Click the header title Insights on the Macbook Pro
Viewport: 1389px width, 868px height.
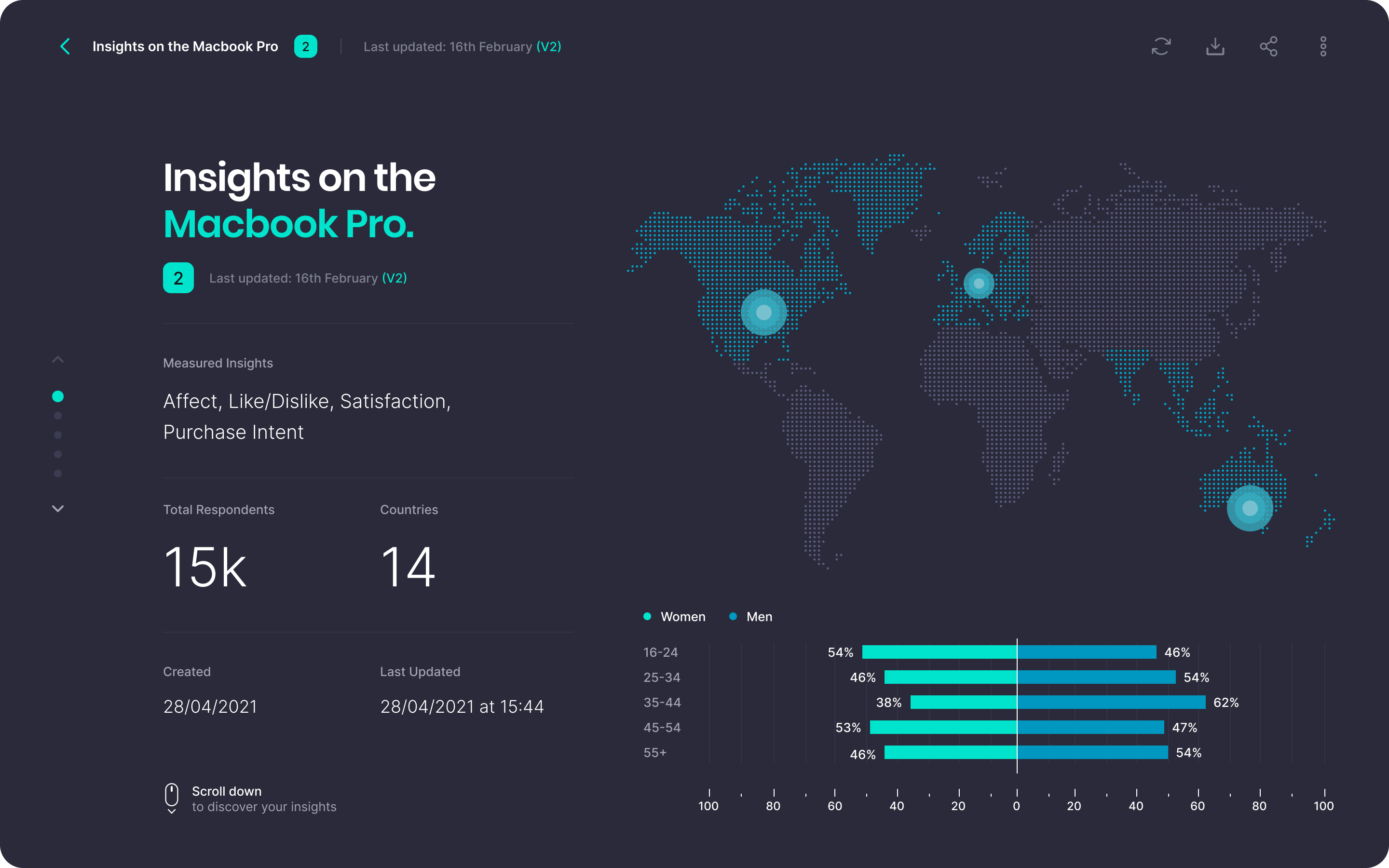[x=185, y=46]
